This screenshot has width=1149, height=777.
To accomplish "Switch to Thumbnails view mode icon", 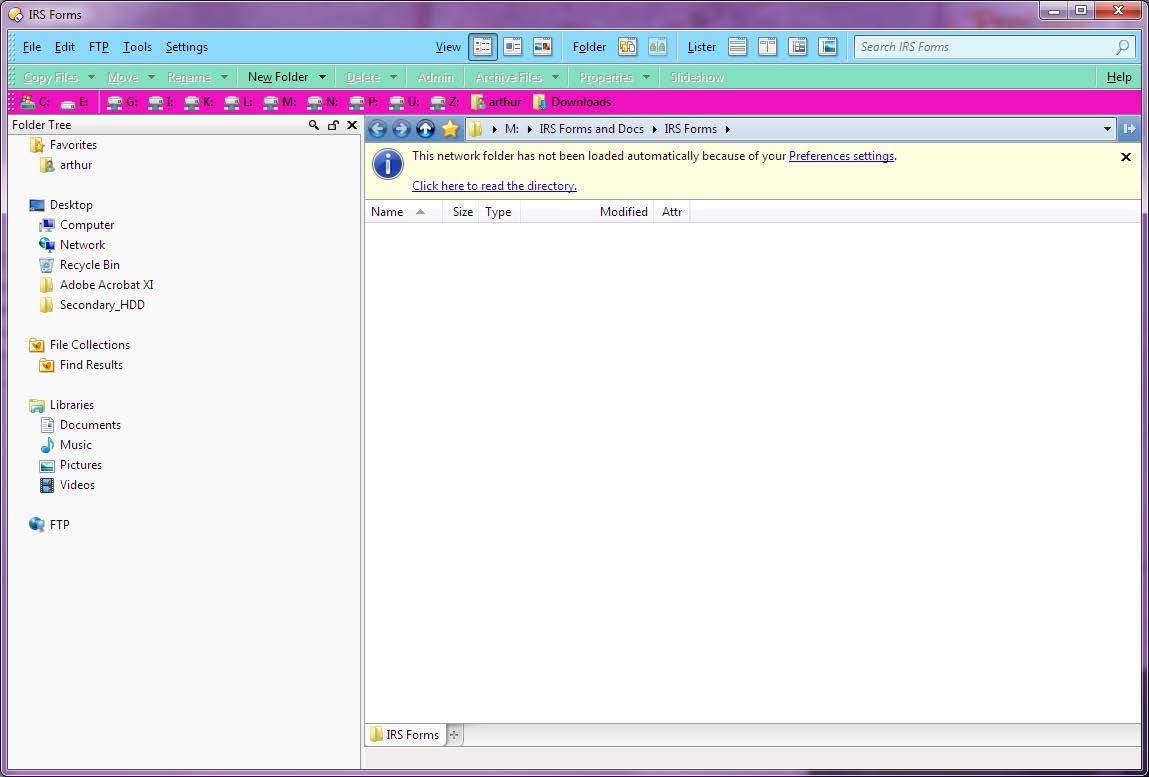I will [542, 47].
